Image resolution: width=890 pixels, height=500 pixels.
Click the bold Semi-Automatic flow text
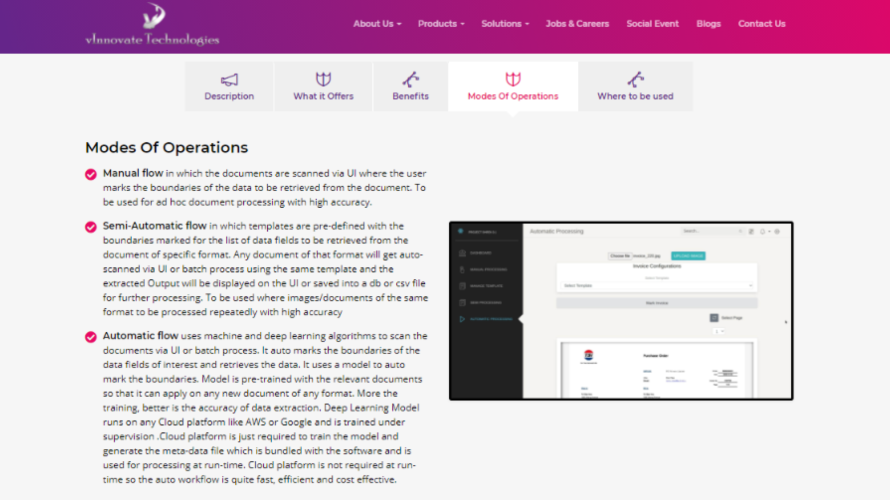[x=154, y=226]
